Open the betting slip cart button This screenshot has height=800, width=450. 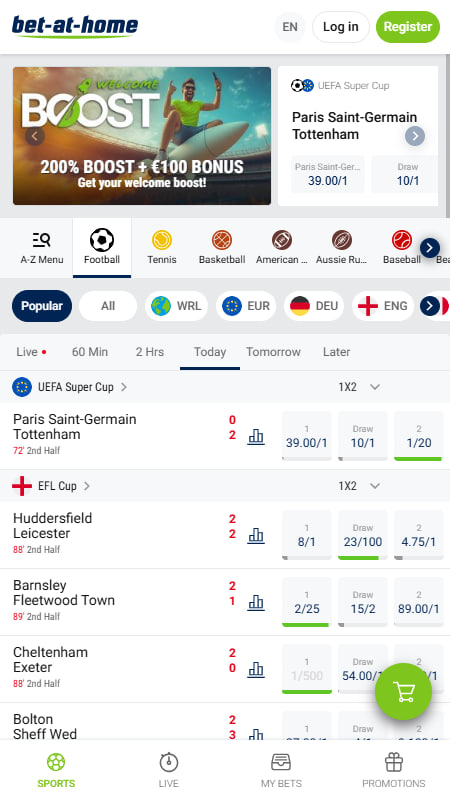point(403,691)
